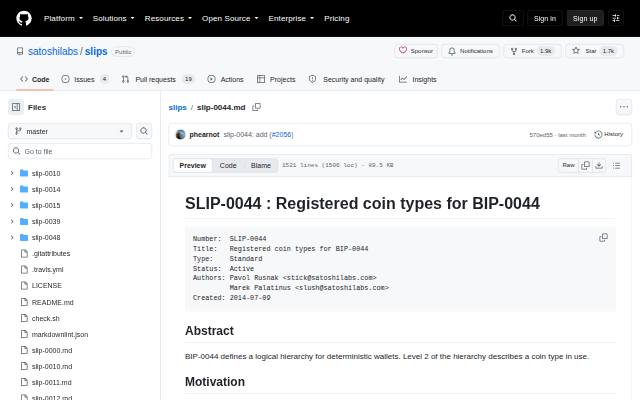The height and width of the screenshot is (400, 640).
Task: Open the Actions tab
Action: 225,79
